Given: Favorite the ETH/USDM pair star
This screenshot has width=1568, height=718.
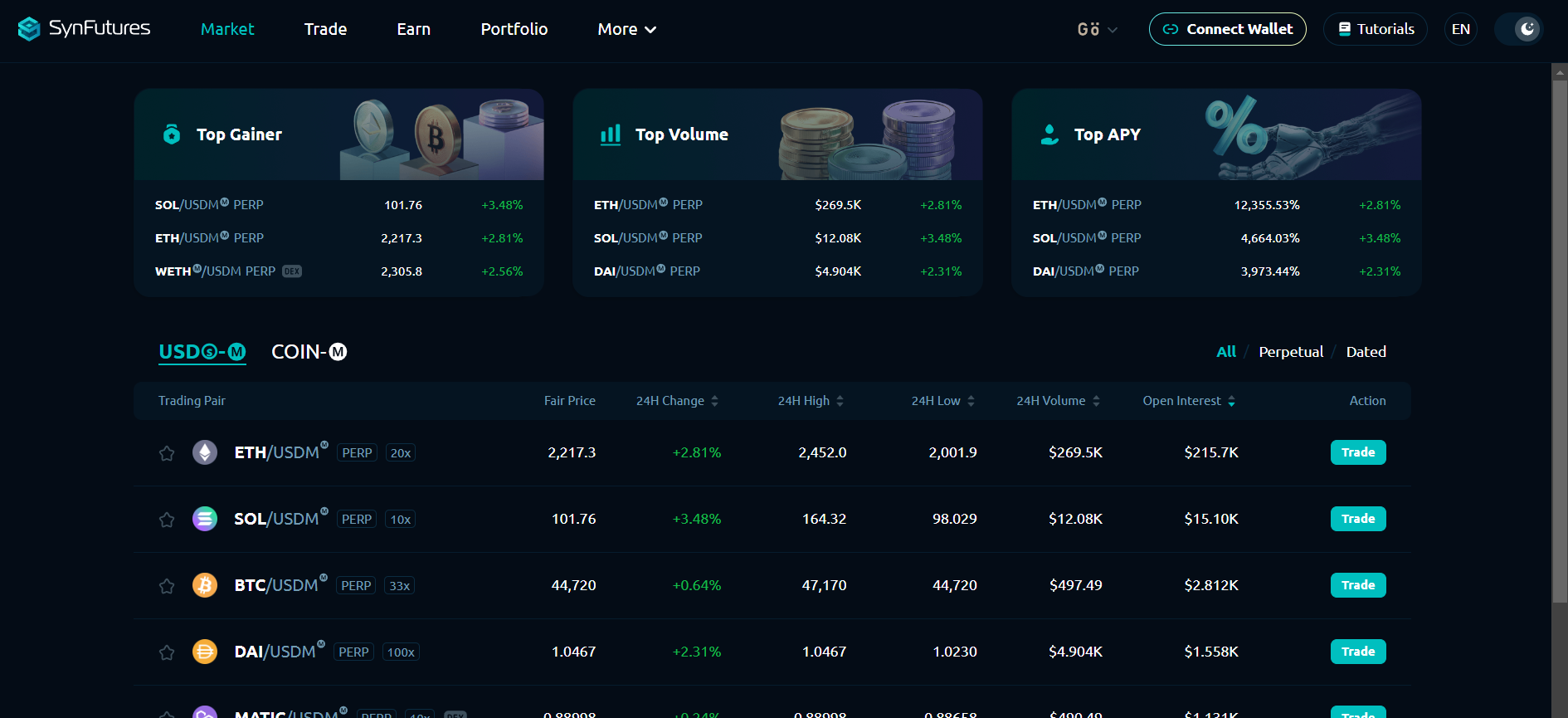Looking at the screenshot, I should (167, 453).
